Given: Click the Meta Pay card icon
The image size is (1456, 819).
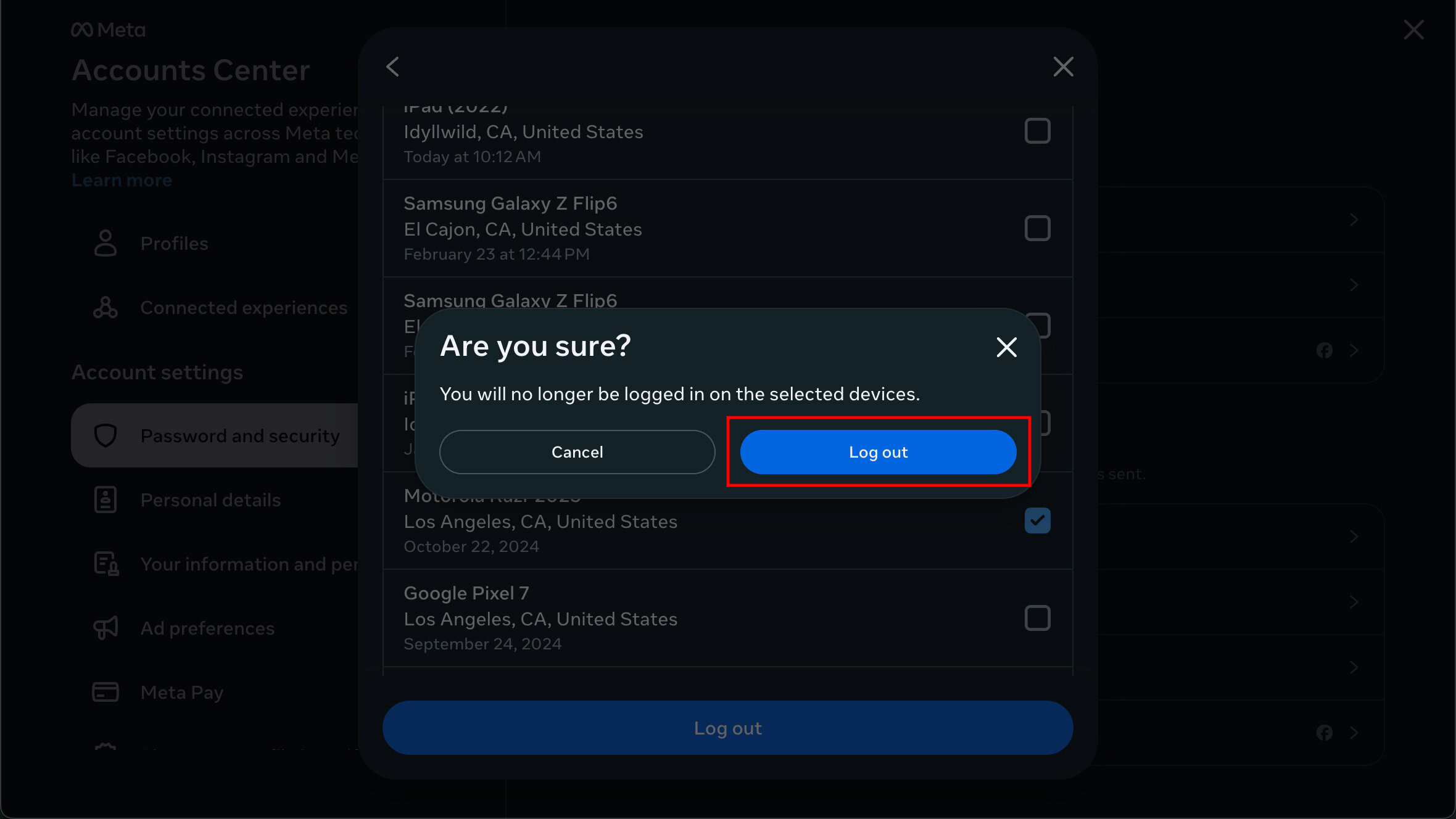Looking at the screenshot, I should pos(105,692).
